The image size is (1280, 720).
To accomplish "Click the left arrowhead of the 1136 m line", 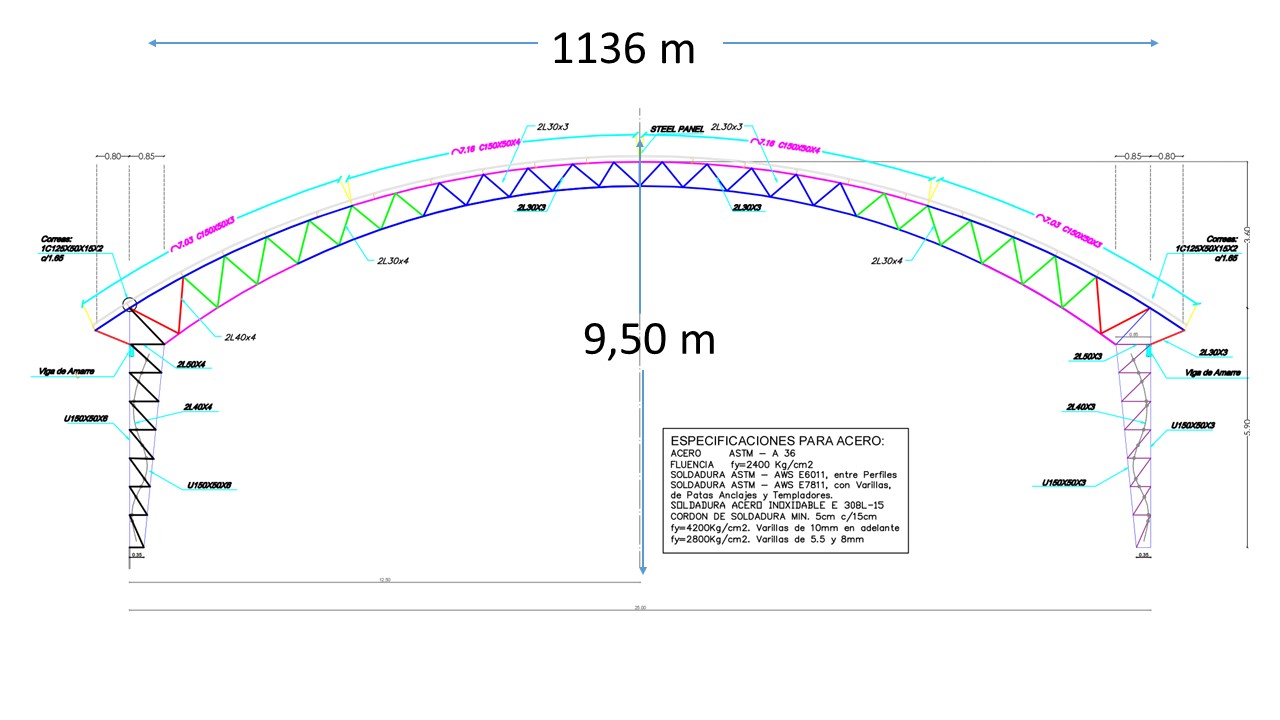I will click(153, 43).
